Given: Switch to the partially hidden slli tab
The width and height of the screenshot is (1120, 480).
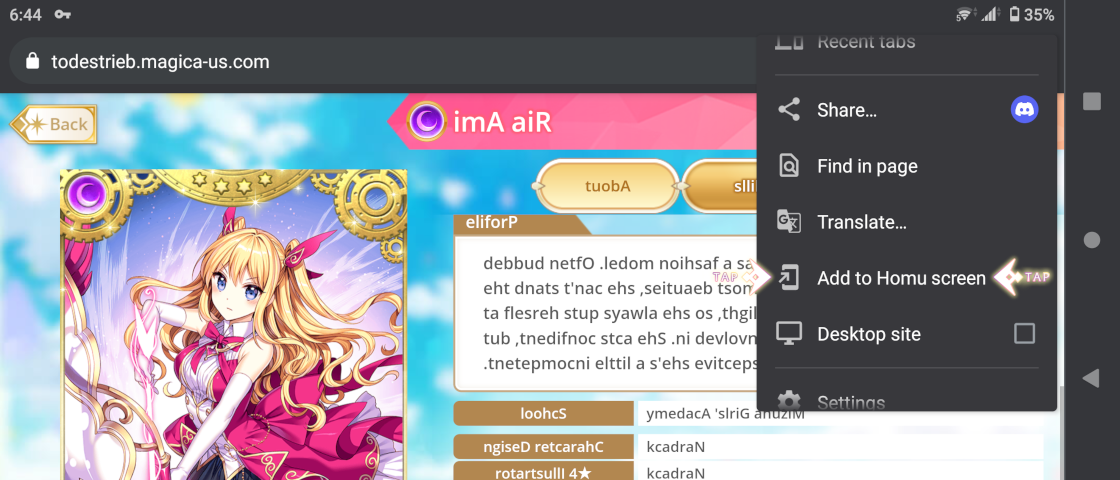Looking at the screenshot, I should tap(721, 186).
